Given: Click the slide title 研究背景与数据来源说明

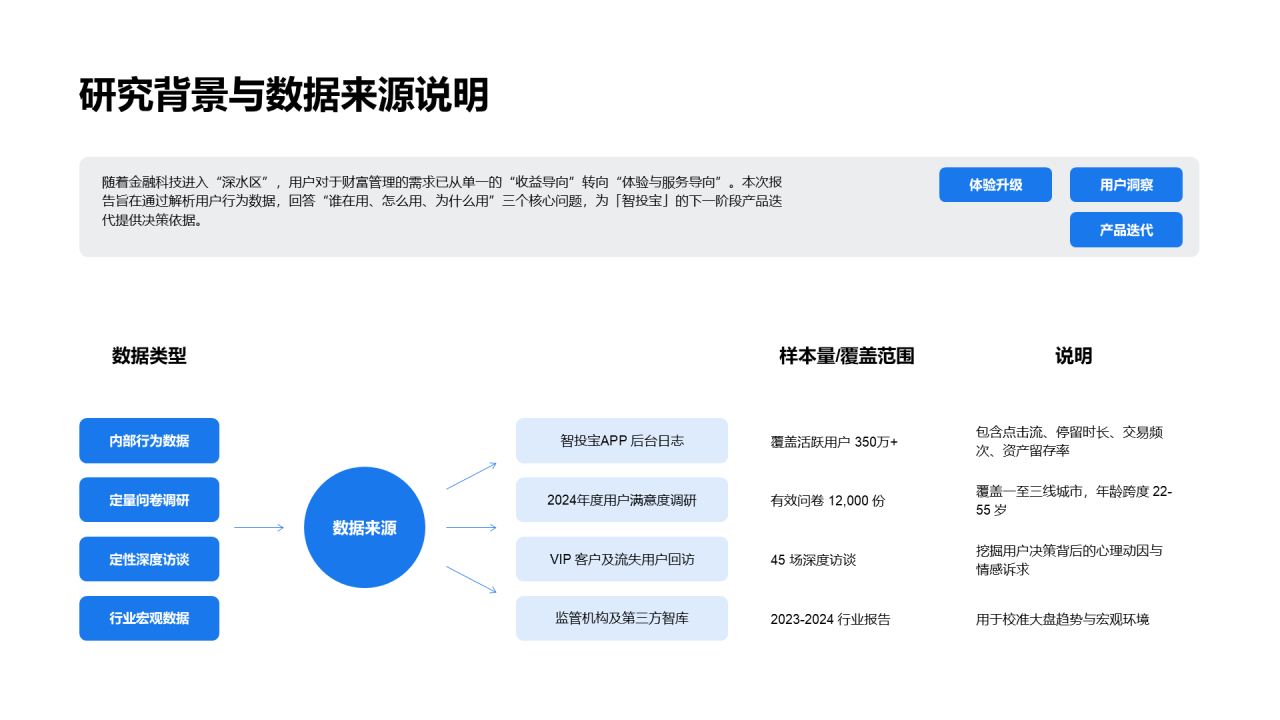Looking at the screenshot, I should (x=284, y=96).
